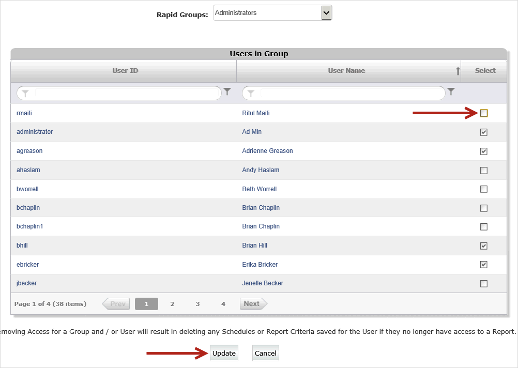Screen dimensions: 518x368
Task: Click the Next page button
Action: pyautogui.click(x=253, y=304)
